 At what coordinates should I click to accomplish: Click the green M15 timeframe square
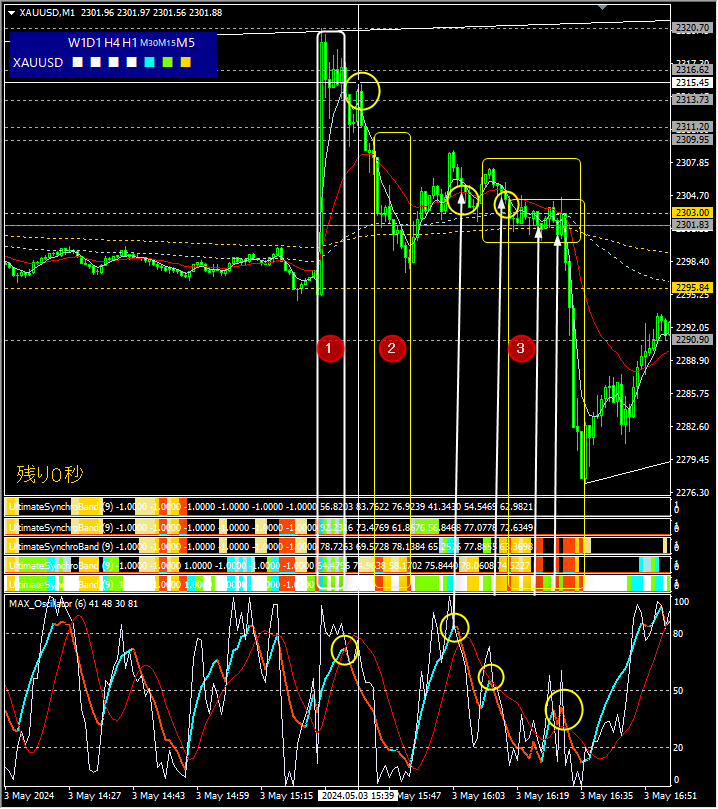pos(168,62)
